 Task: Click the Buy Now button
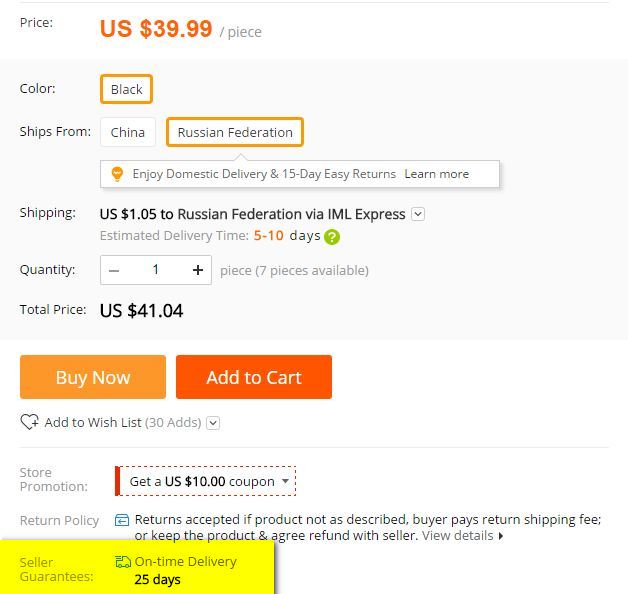(93, 377)
